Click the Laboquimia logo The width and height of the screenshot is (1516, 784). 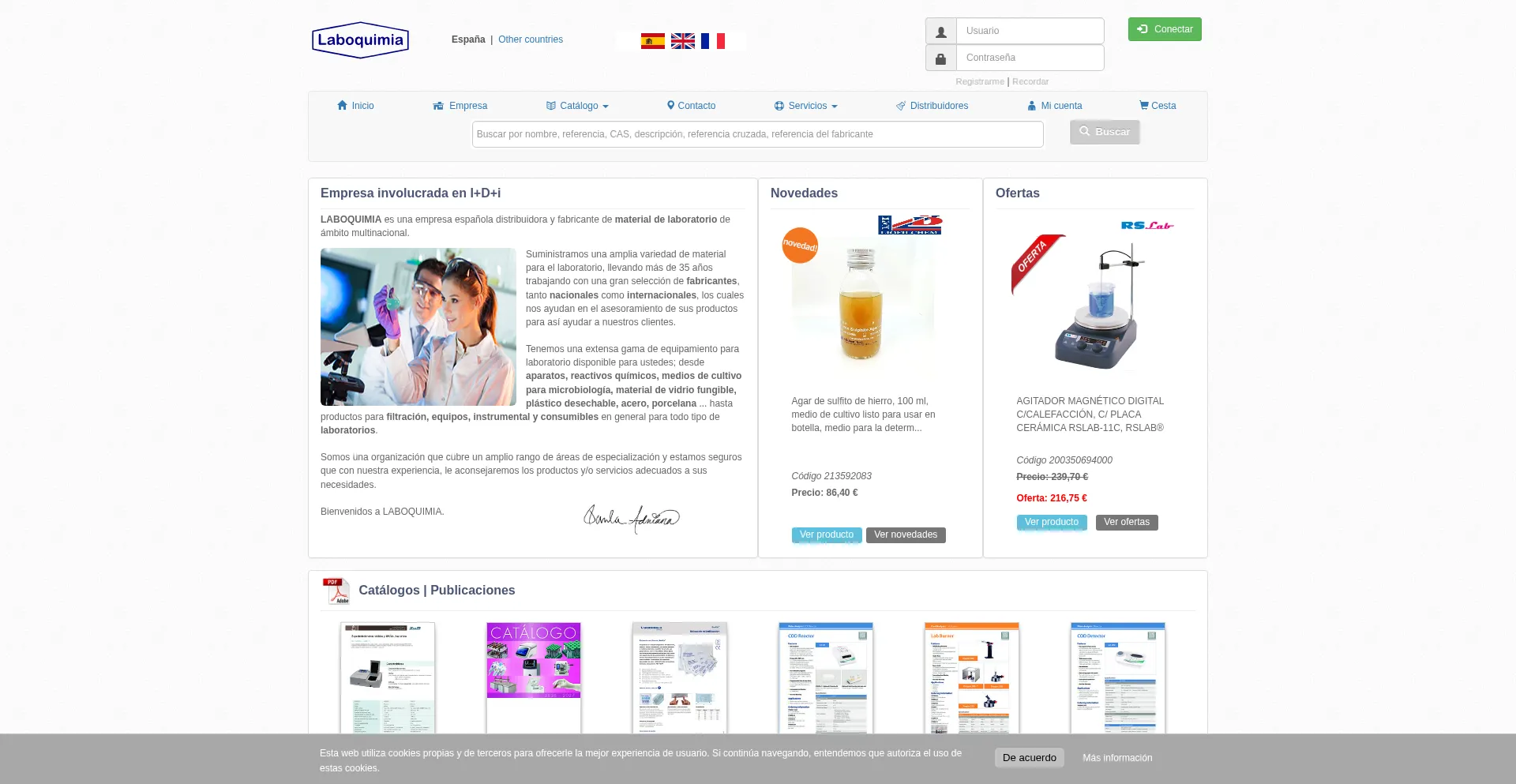pyautogui.click(x=360, y=40)
